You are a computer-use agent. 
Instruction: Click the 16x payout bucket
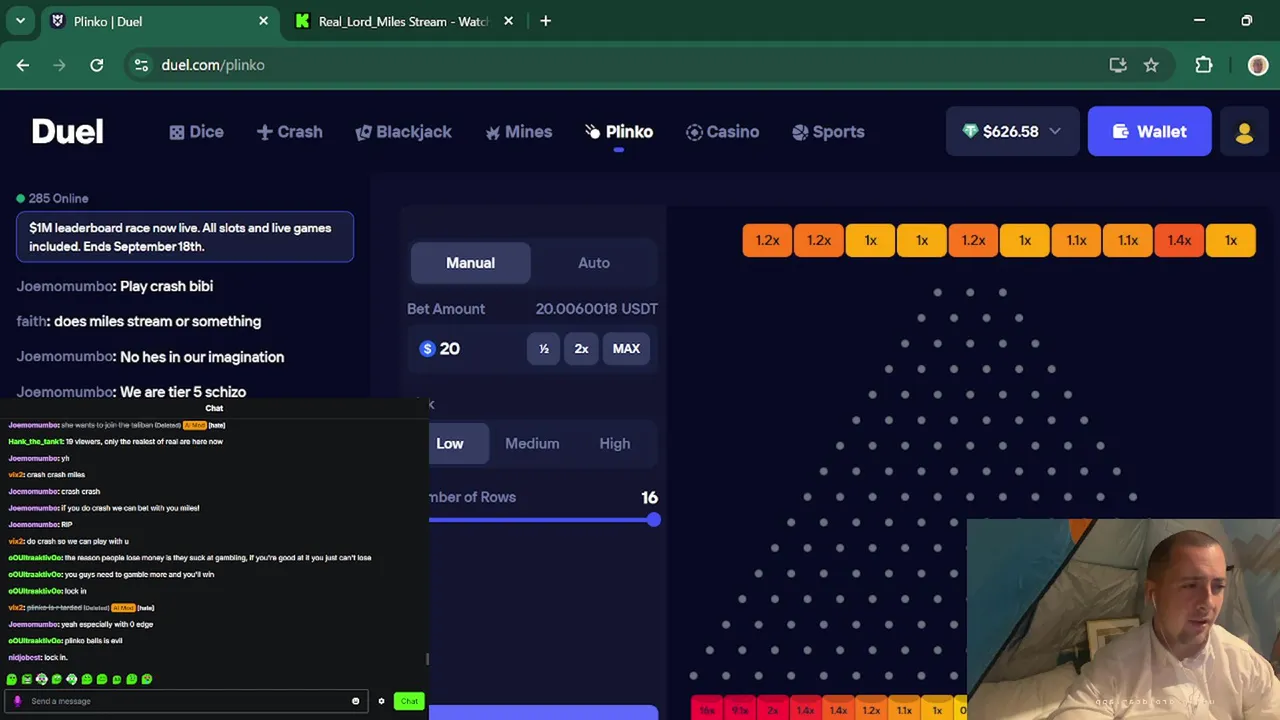pyautogui.click(x=707, y=710)
